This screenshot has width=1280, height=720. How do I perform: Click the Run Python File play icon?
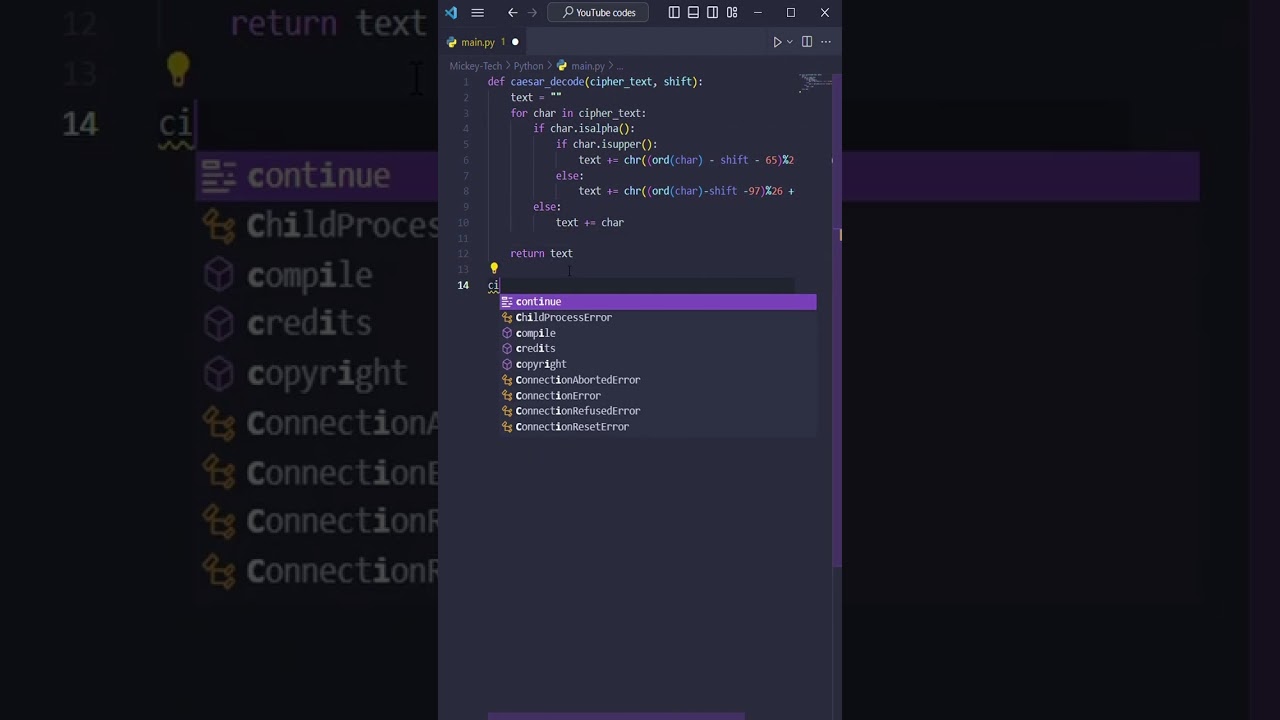coord(777,42)
